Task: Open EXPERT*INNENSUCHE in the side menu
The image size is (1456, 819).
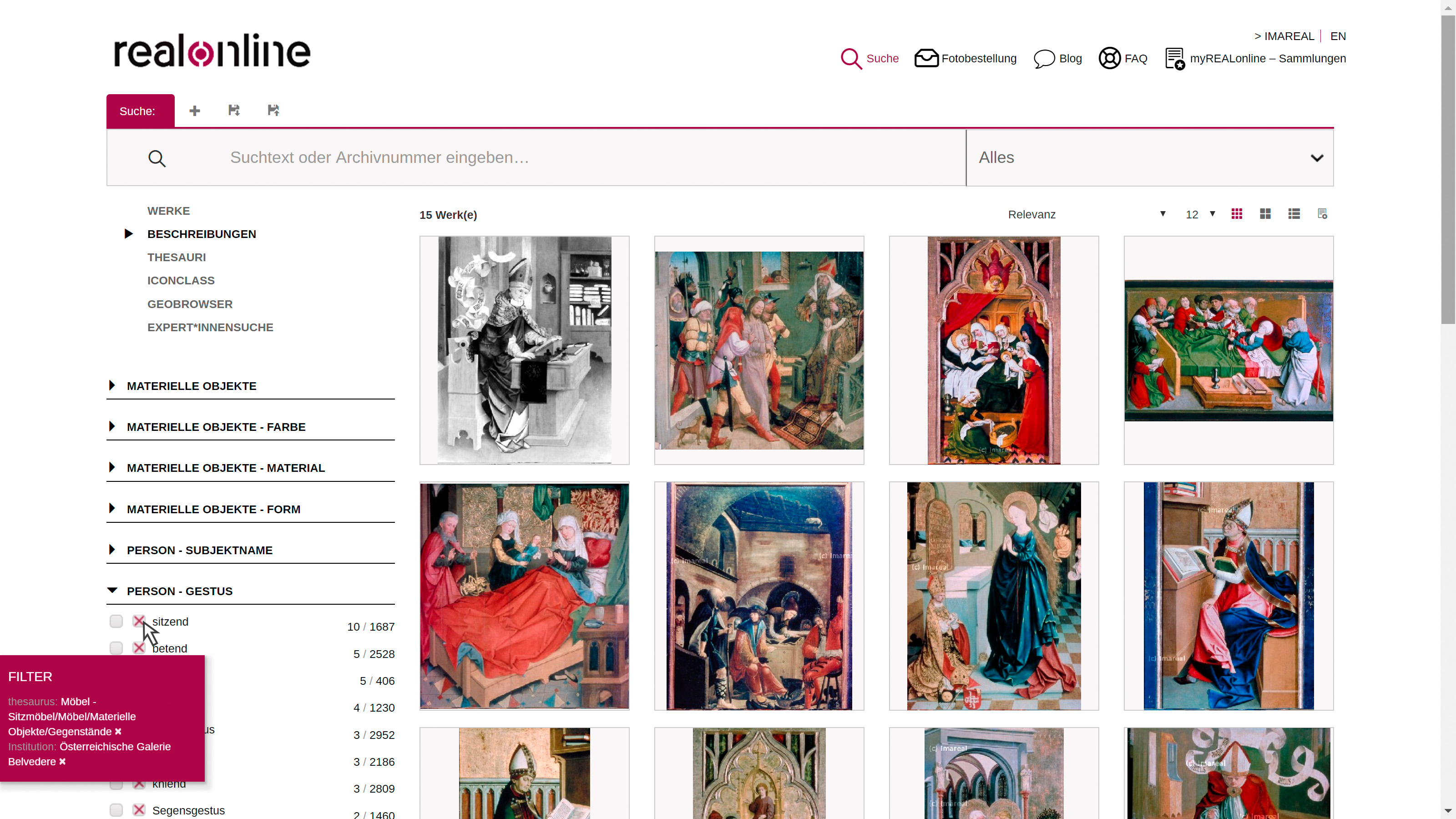Action: coord(210,327)
